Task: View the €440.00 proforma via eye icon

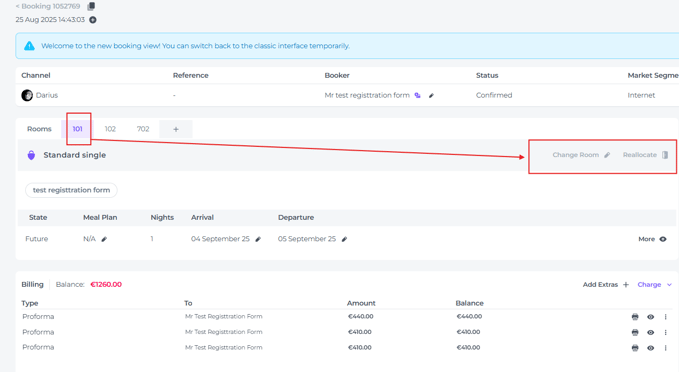Action: point(650,317)
